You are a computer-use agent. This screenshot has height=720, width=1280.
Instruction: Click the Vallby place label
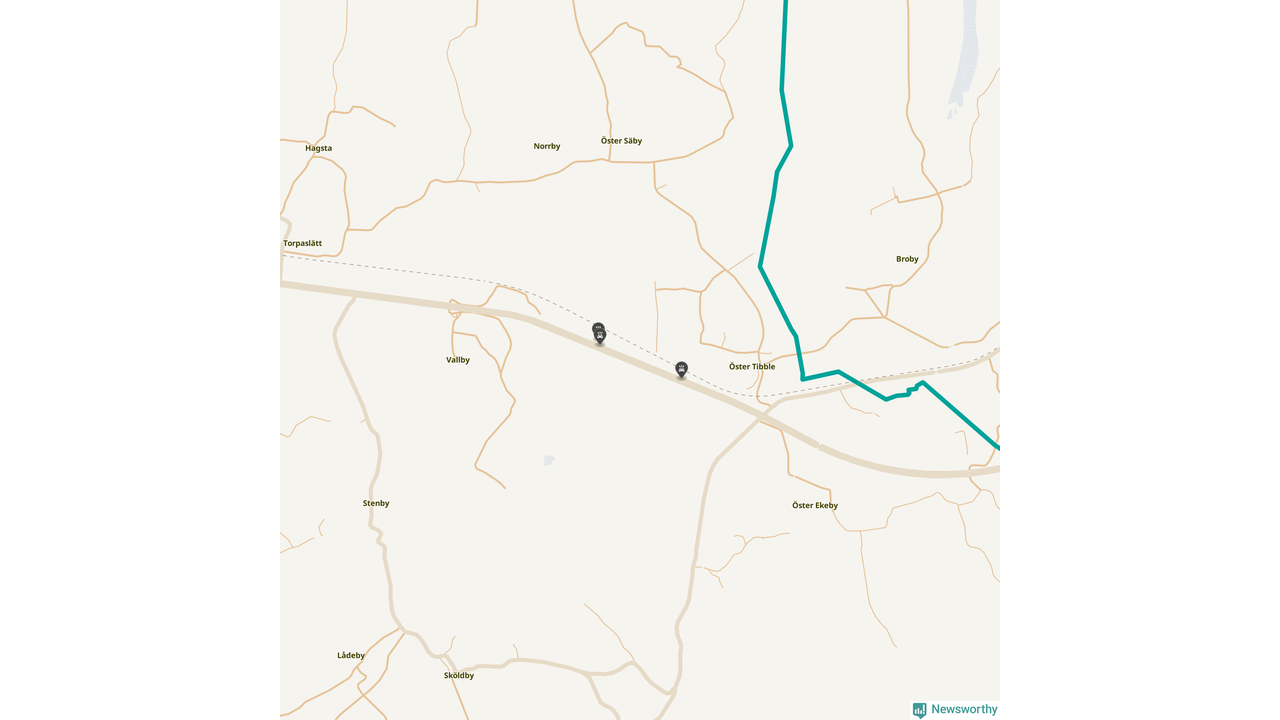coord(458,360)
